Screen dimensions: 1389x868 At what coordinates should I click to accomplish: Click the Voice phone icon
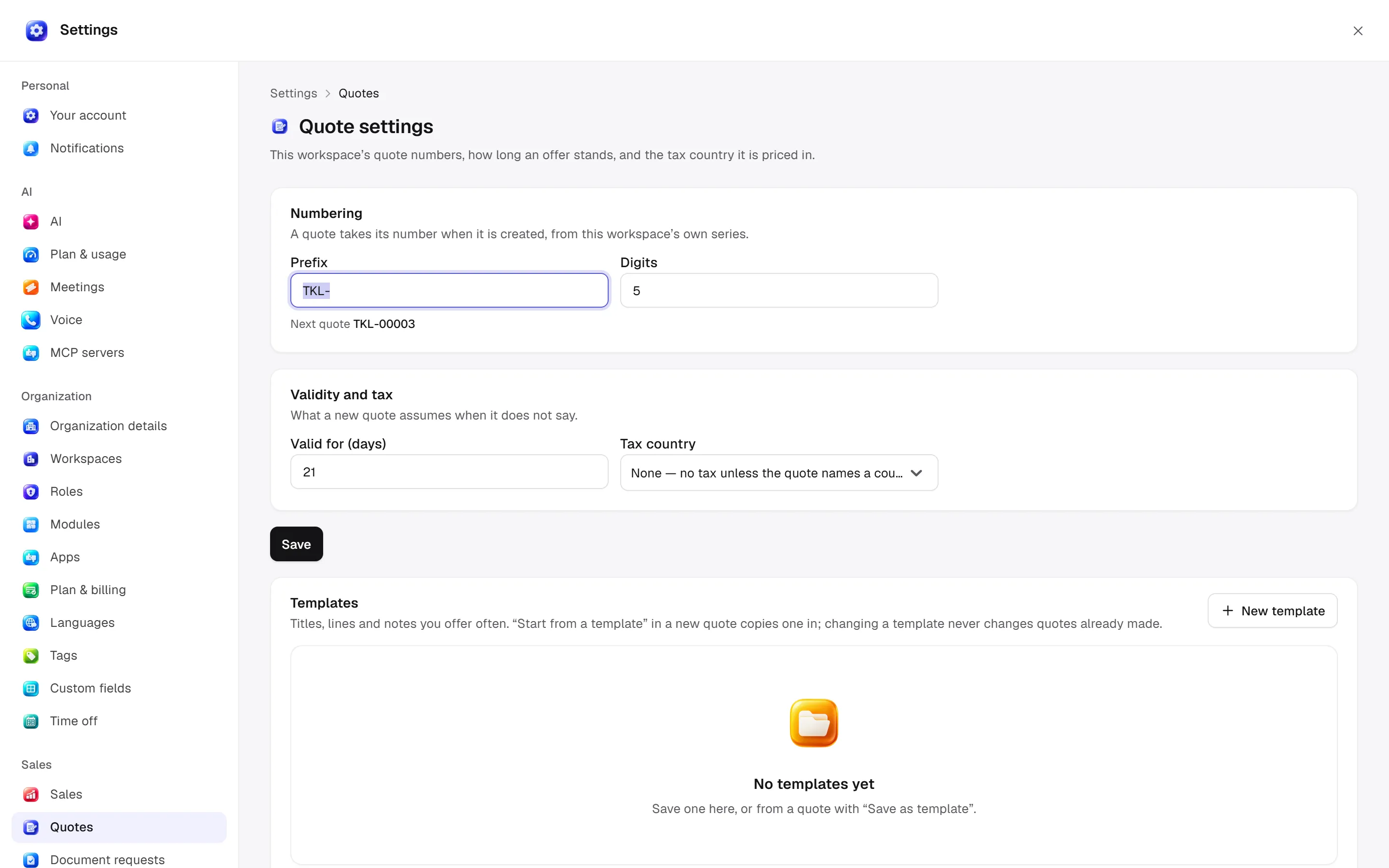[x=31, y=320]
